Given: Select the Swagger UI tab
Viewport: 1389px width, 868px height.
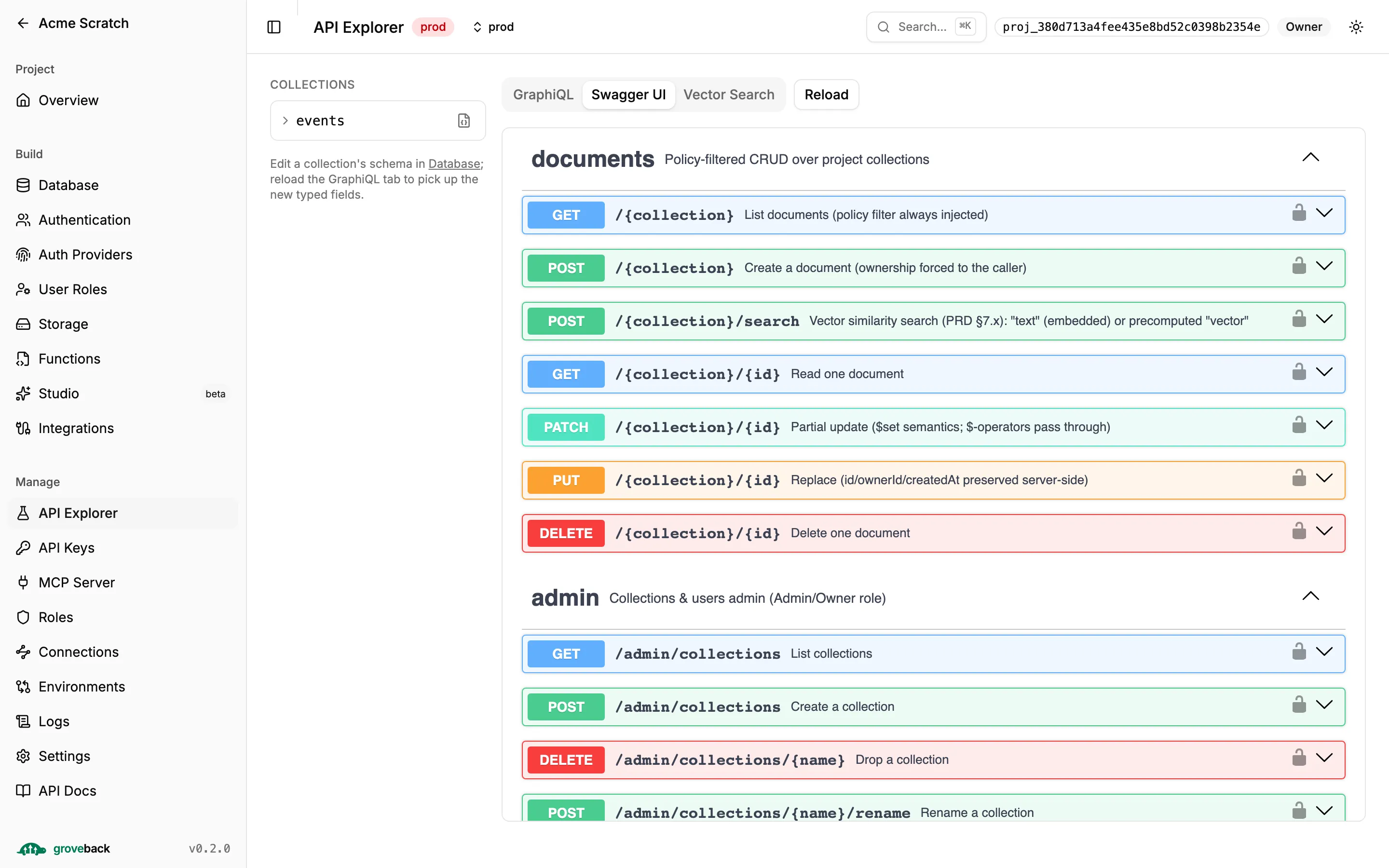Looking at the screenshot, I should point(628,95).
